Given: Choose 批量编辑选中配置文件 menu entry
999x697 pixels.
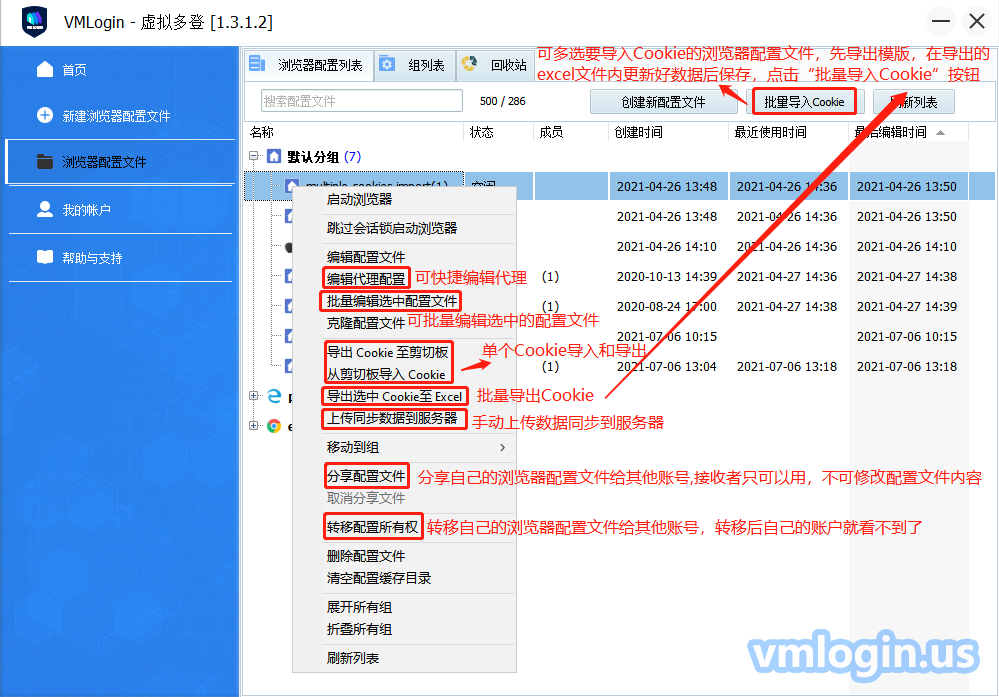Looking at the screenshot, I should [x=392, y=301].
